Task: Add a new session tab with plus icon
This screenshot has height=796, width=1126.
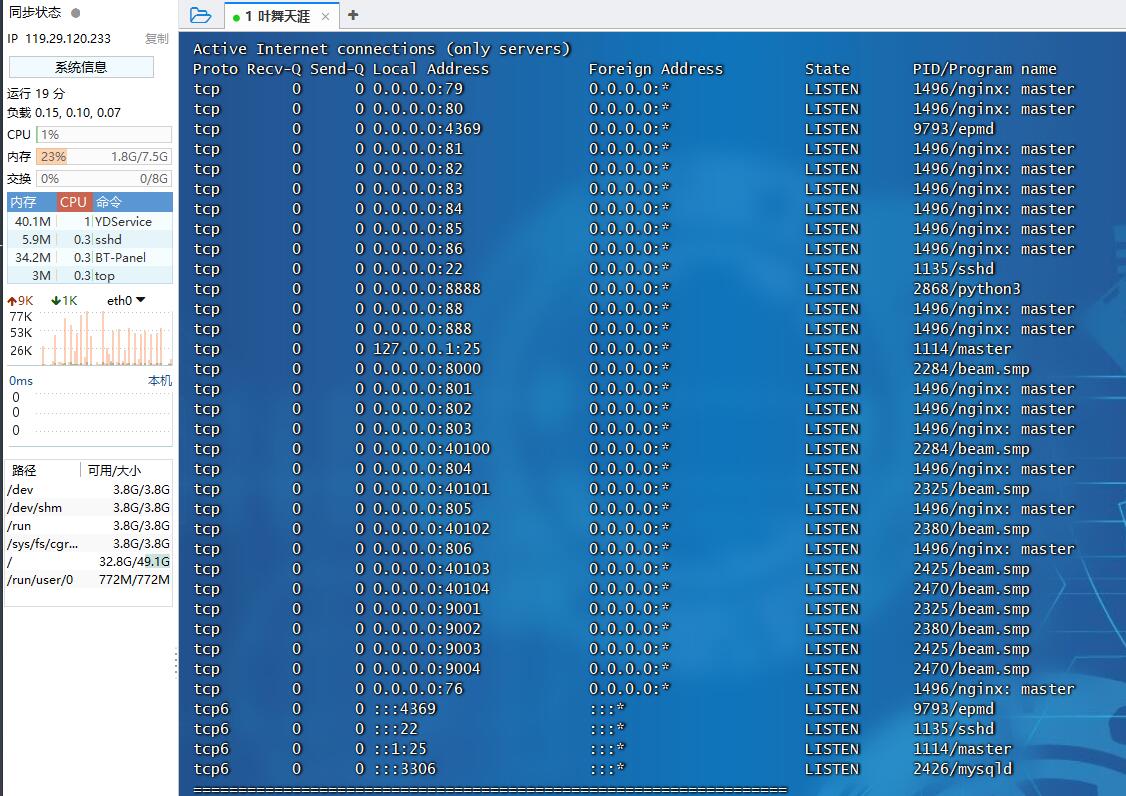Action: coord(353,15)
